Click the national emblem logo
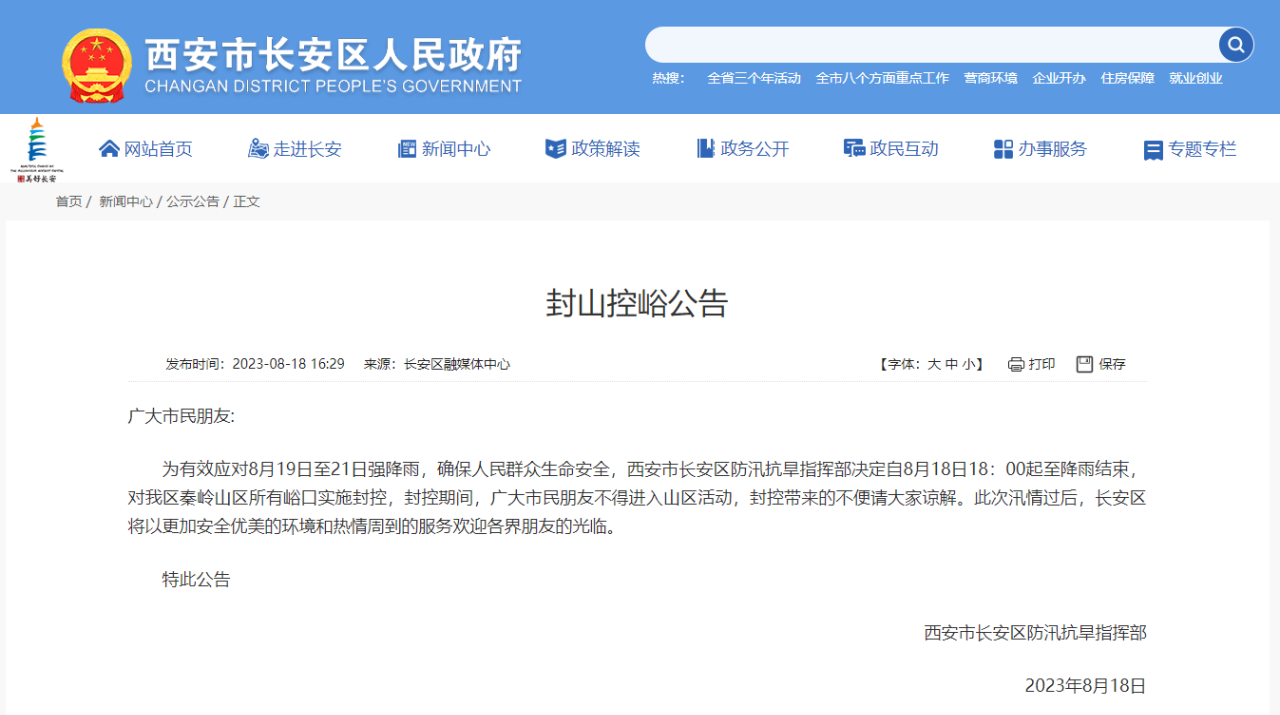 coord(96,65)
